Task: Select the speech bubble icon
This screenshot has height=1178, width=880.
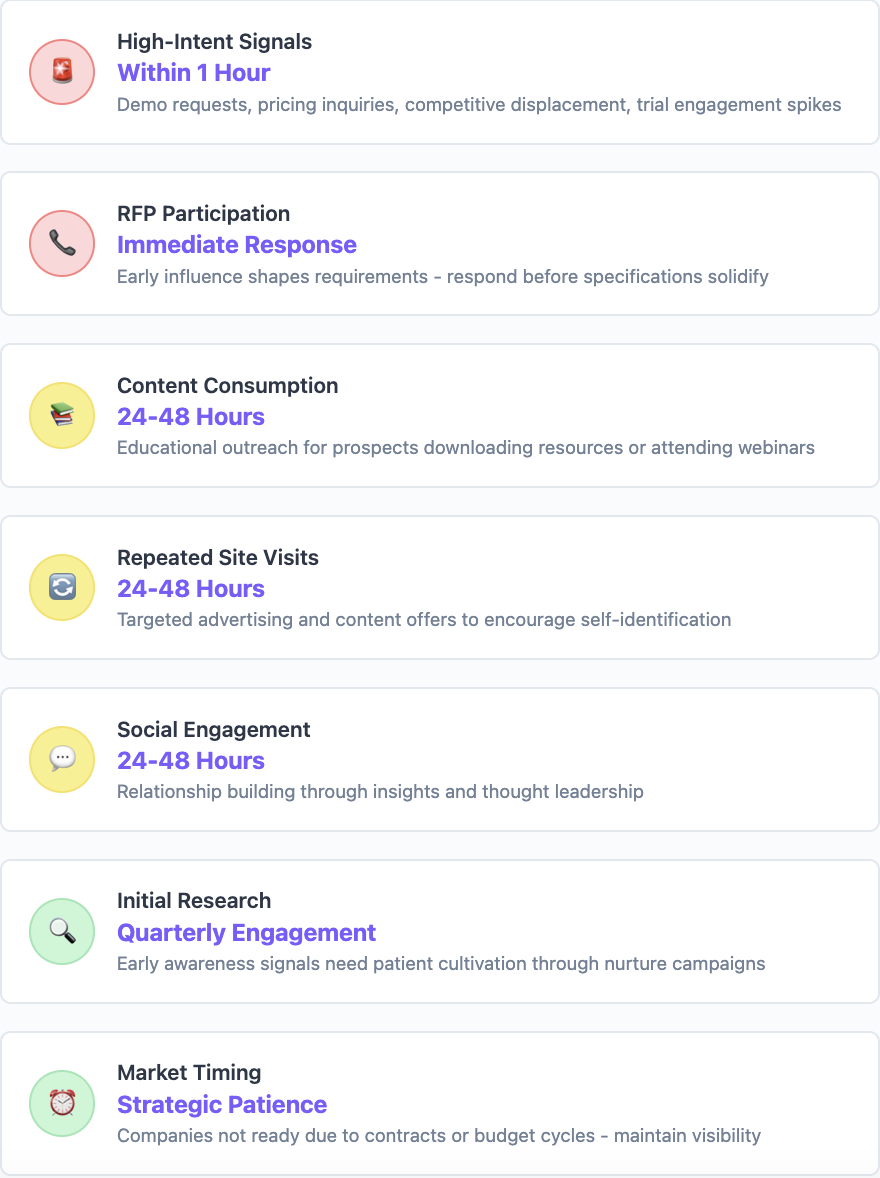Action: pyautogui.click(x=62, y=760)
